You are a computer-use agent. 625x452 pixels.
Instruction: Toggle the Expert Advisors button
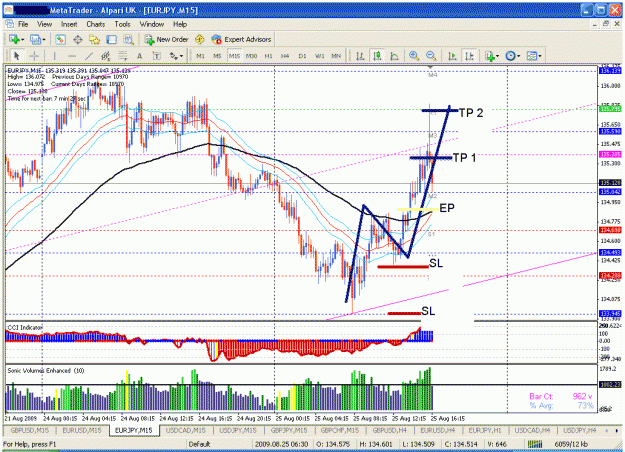click(x=242, y=39)
